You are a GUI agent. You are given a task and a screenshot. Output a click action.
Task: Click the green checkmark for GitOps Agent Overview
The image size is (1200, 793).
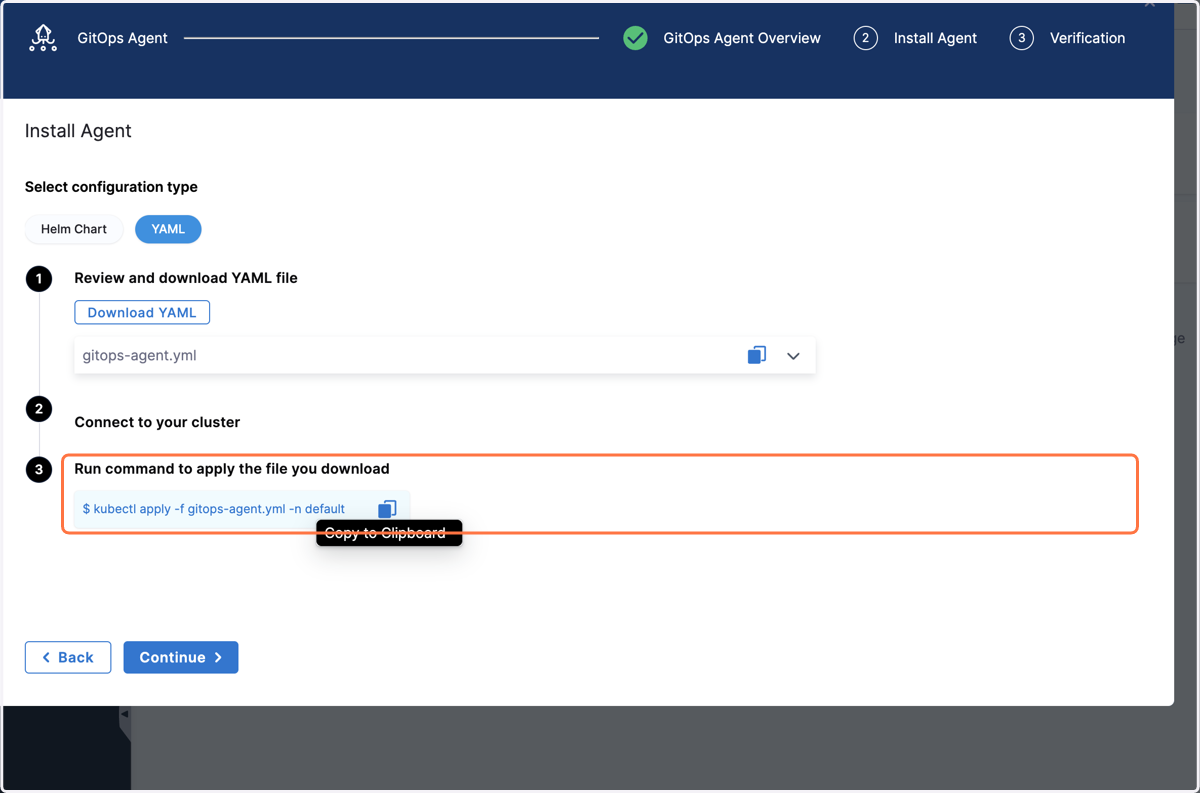[x=635, y=38]
